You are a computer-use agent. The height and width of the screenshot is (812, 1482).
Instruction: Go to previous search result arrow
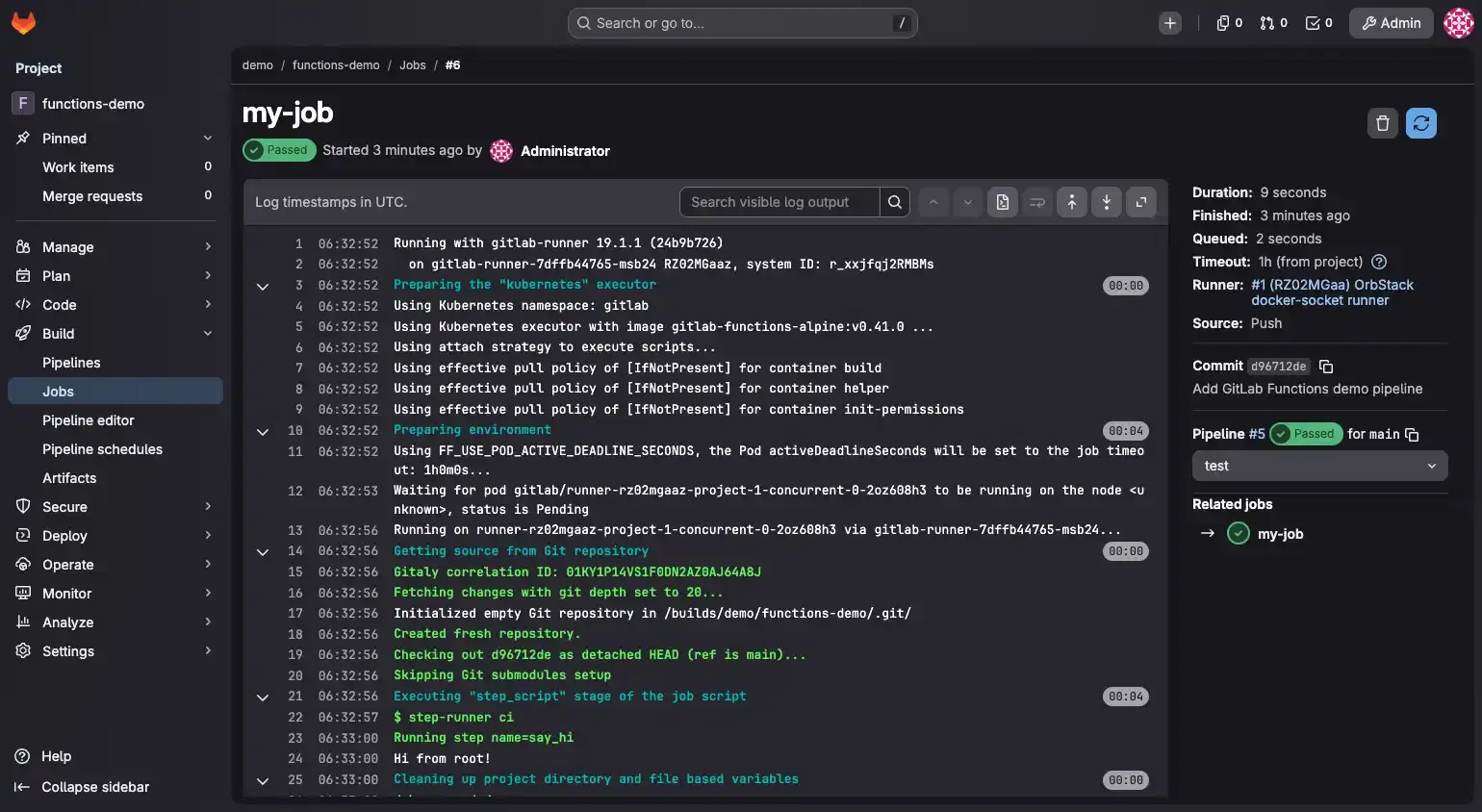tap(933, 202)
